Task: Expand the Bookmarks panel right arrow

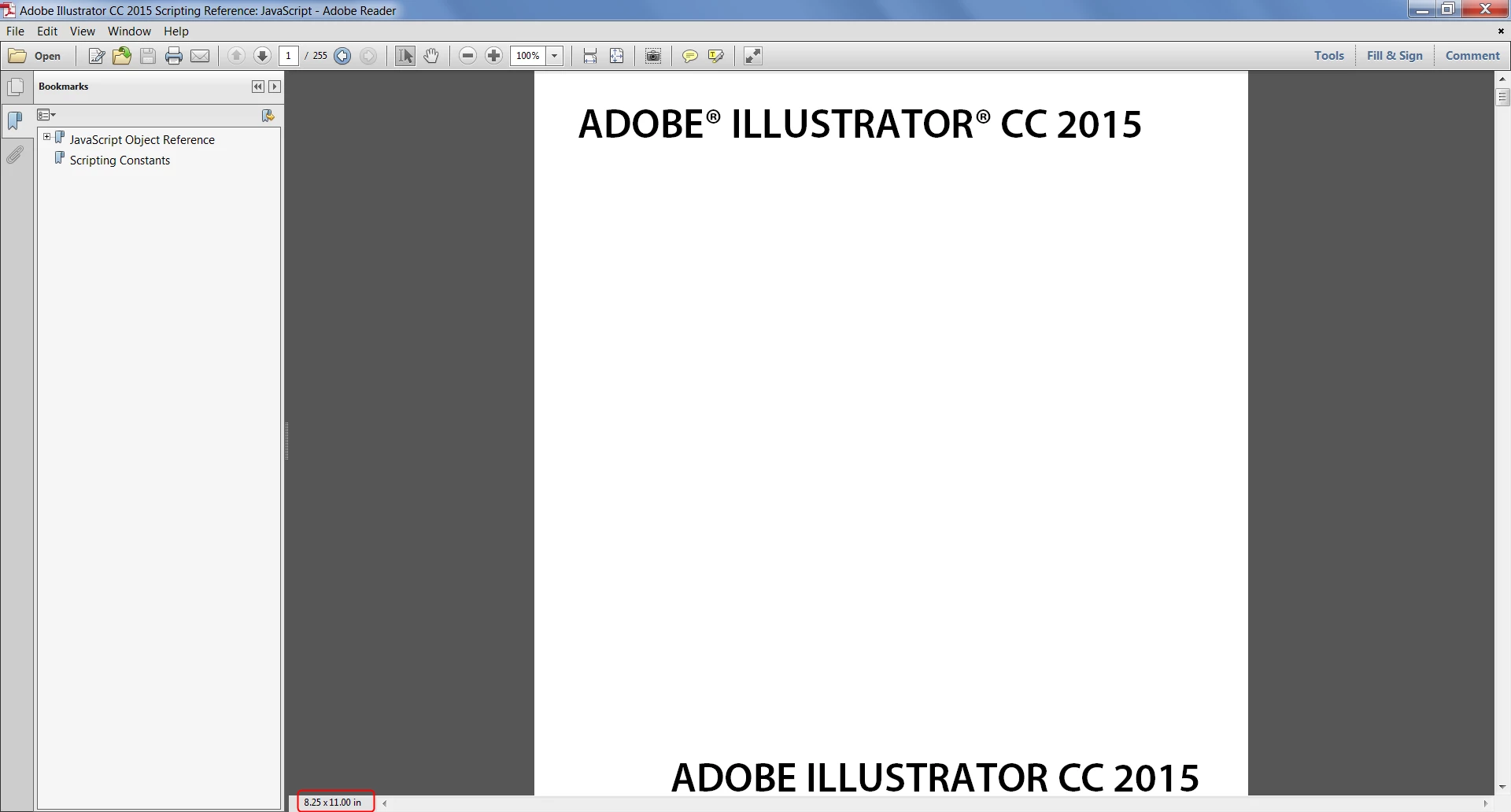Action: tap(275, 87)
